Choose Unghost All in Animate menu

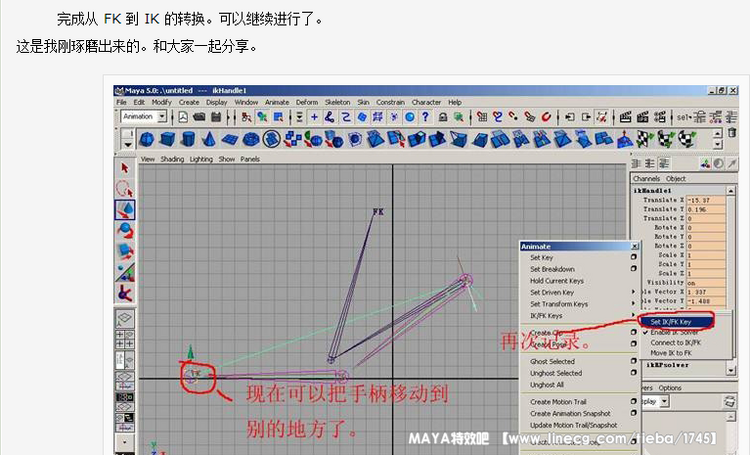coord(547,384)
